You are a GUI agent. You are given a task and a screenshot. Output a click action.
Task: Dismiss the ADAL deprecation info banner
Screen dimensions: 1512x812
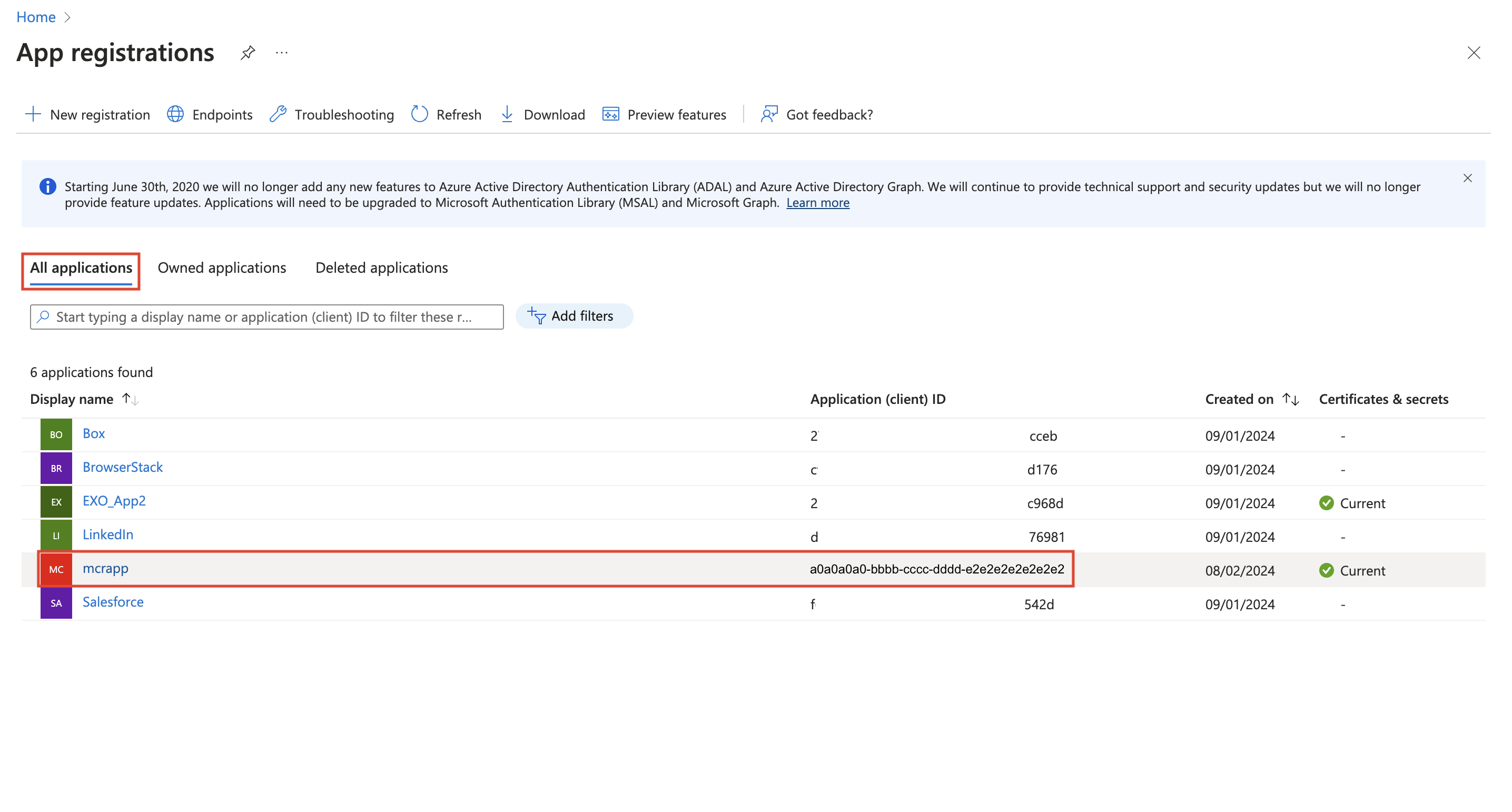point(1467,178)
